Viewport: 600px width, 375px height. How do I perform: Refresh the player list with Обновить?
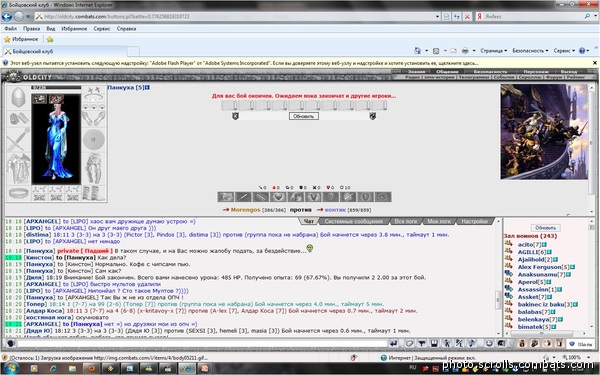click(545, 228)
